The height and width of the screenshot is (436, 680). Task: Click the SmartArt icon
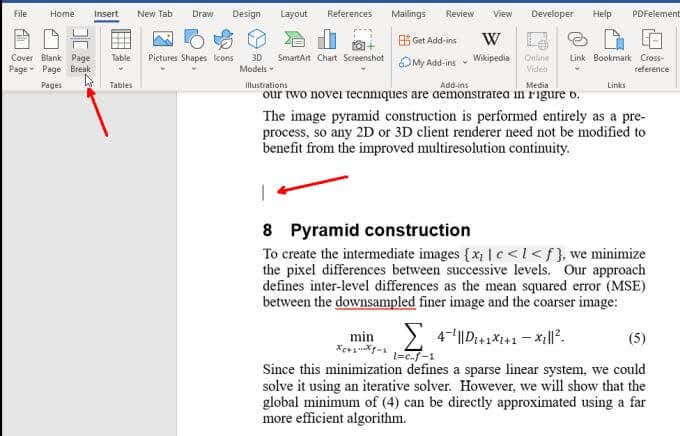pos(294,46)
